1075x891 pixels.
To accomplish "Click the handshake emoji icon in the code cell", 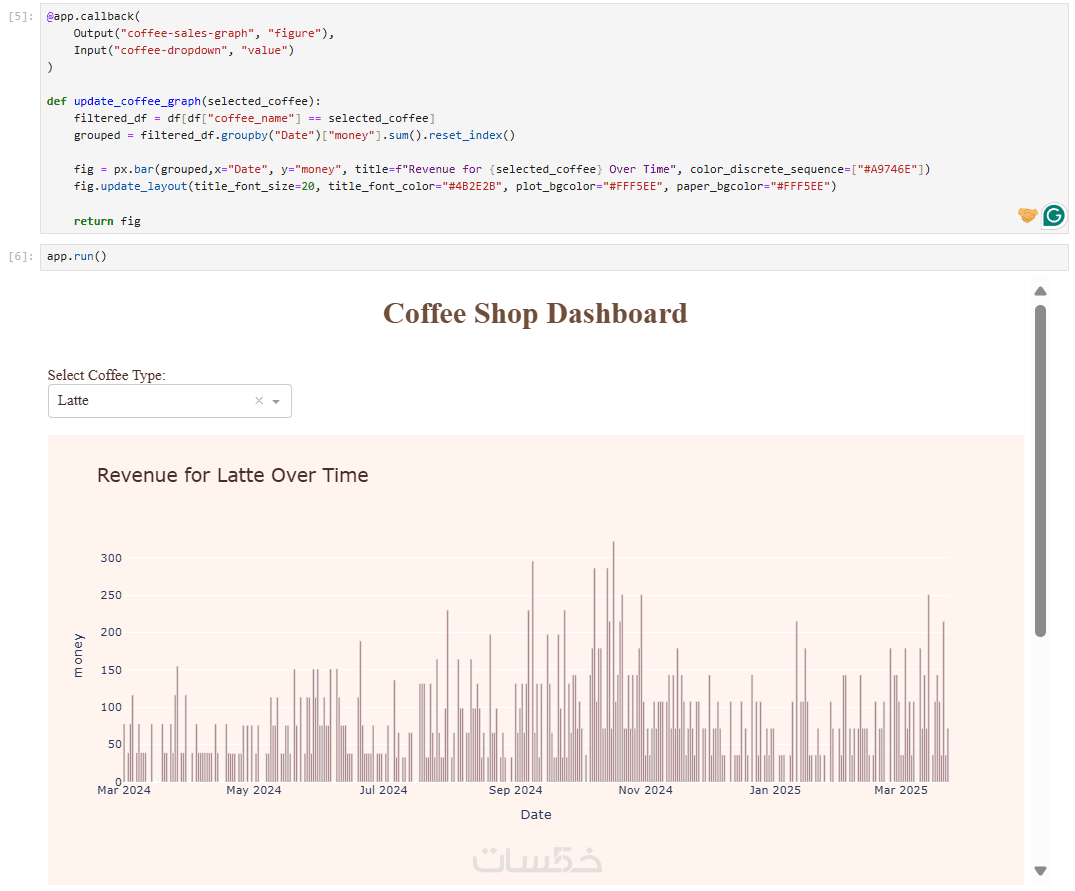I will tap(1027, 215).
